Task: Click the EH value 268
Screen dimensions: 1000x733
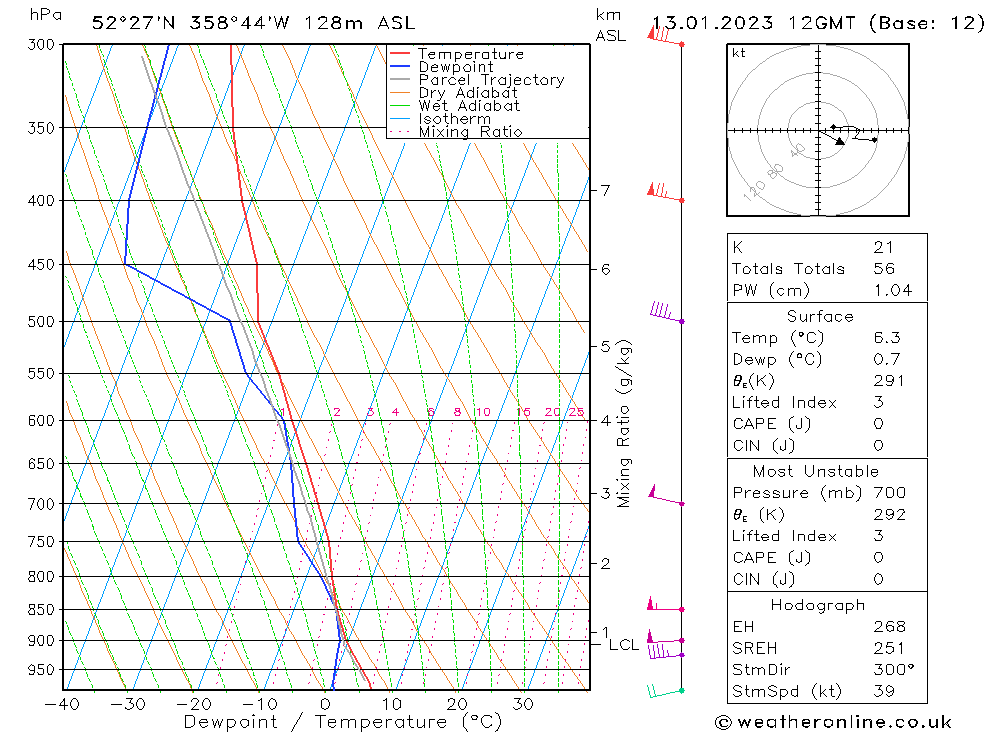Action: pyautogui.click(x=890, y=626)
